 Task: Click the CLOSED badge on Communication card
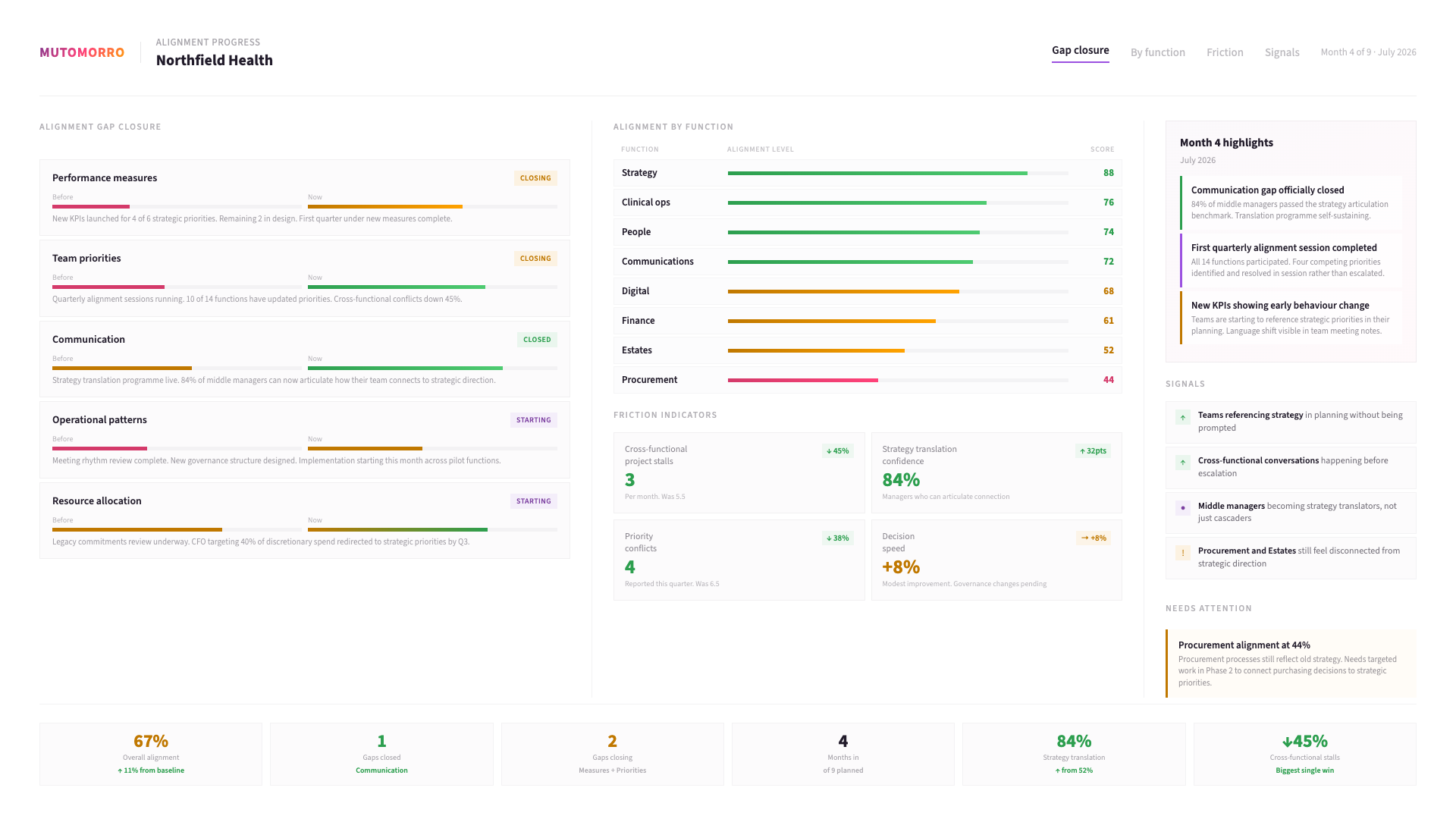537,340
